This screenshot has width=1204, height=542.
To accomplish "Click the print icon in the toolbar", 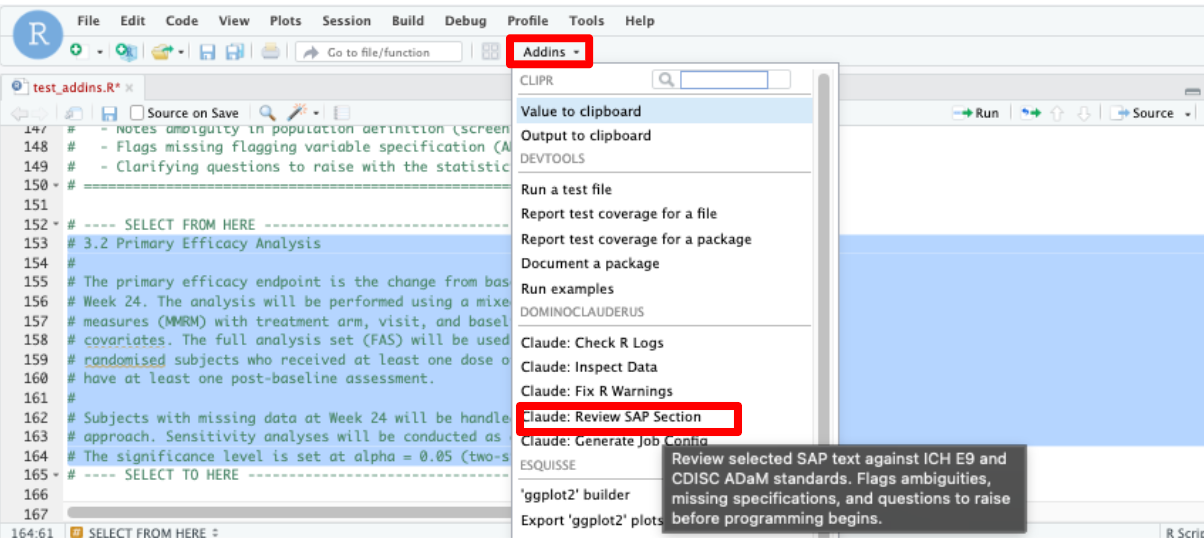I will (271, 52).
